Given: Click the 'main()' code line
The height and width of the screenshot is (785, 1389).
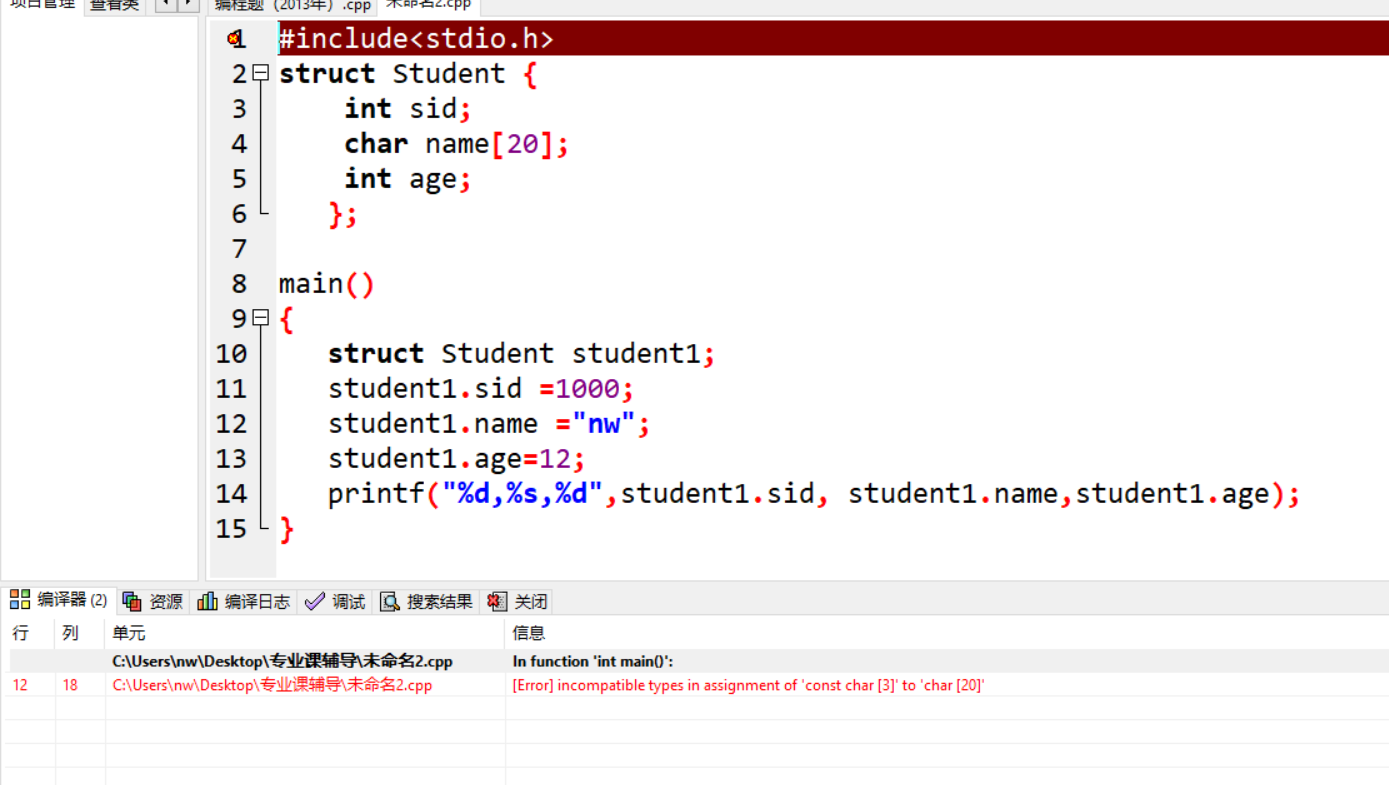Looking at the screenshot, I should point(327,284).
